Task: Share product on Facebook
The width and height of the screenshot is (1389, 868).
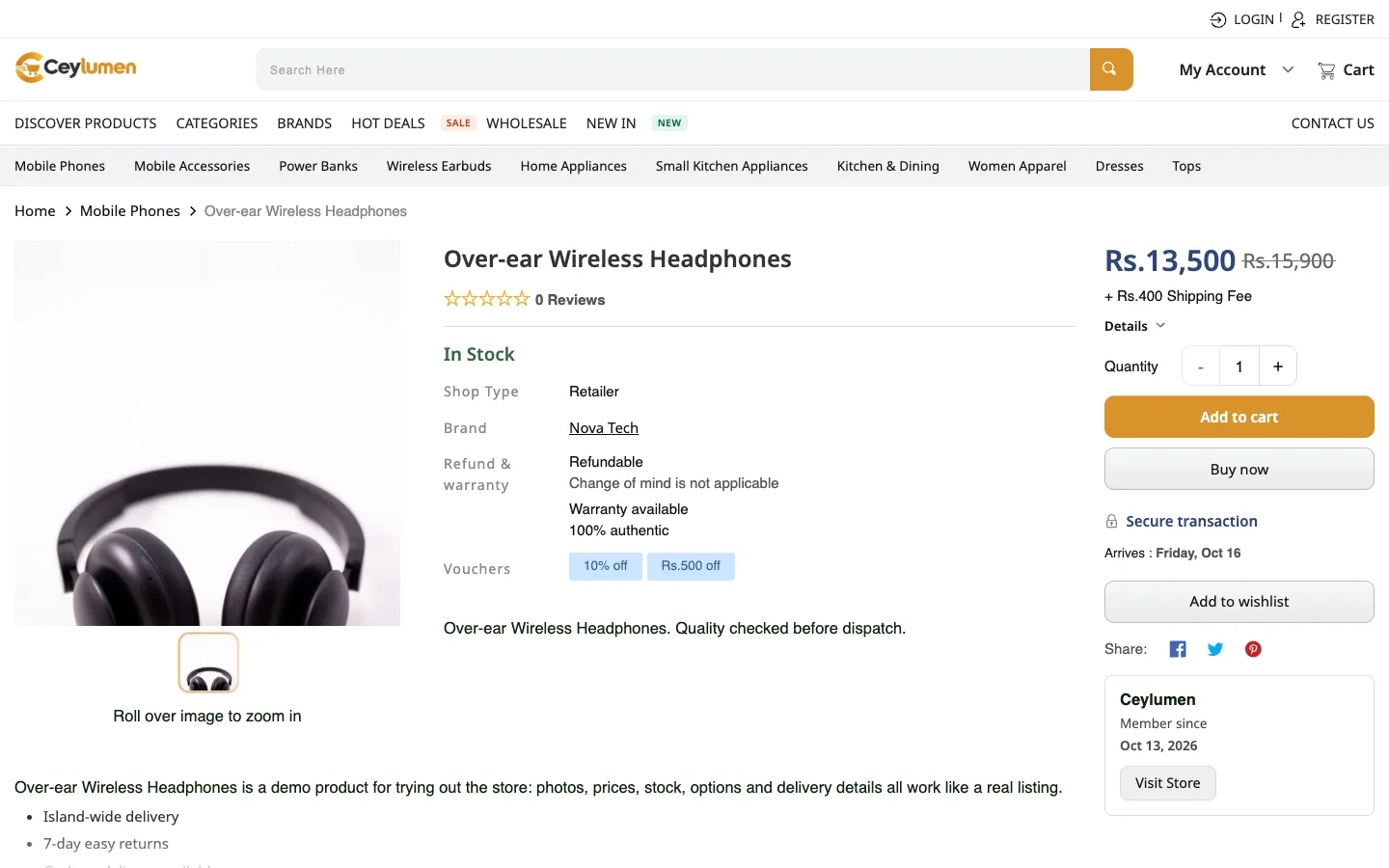Action: [1178, 649]
